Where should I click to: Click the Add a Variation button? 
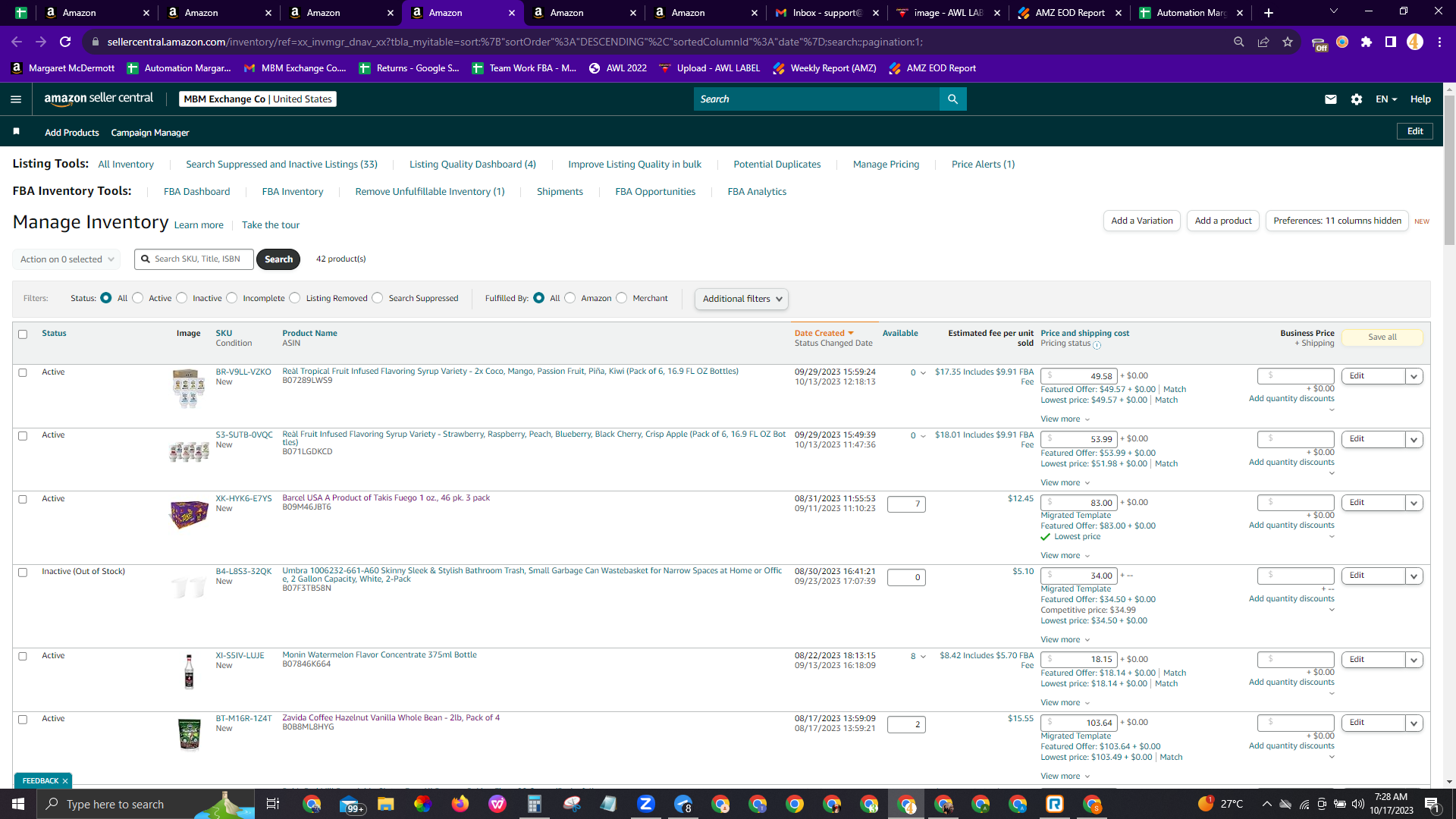tap(1141, 221)
